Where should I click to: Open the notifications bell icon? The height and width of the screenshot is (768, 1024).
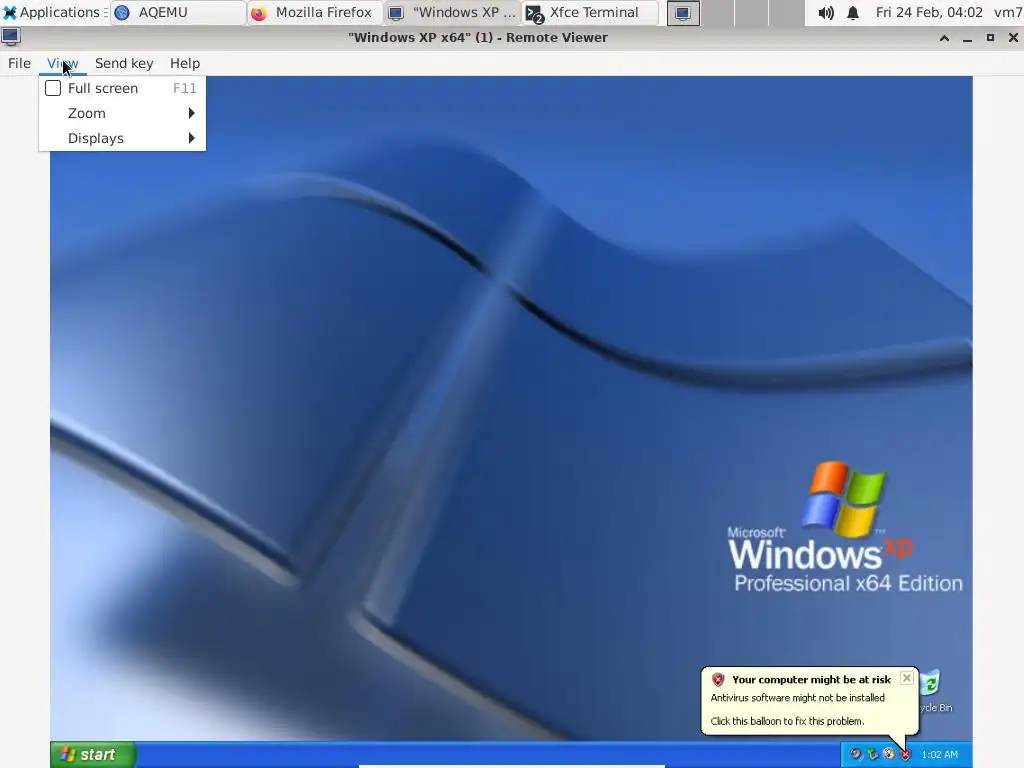click(853, 12)
